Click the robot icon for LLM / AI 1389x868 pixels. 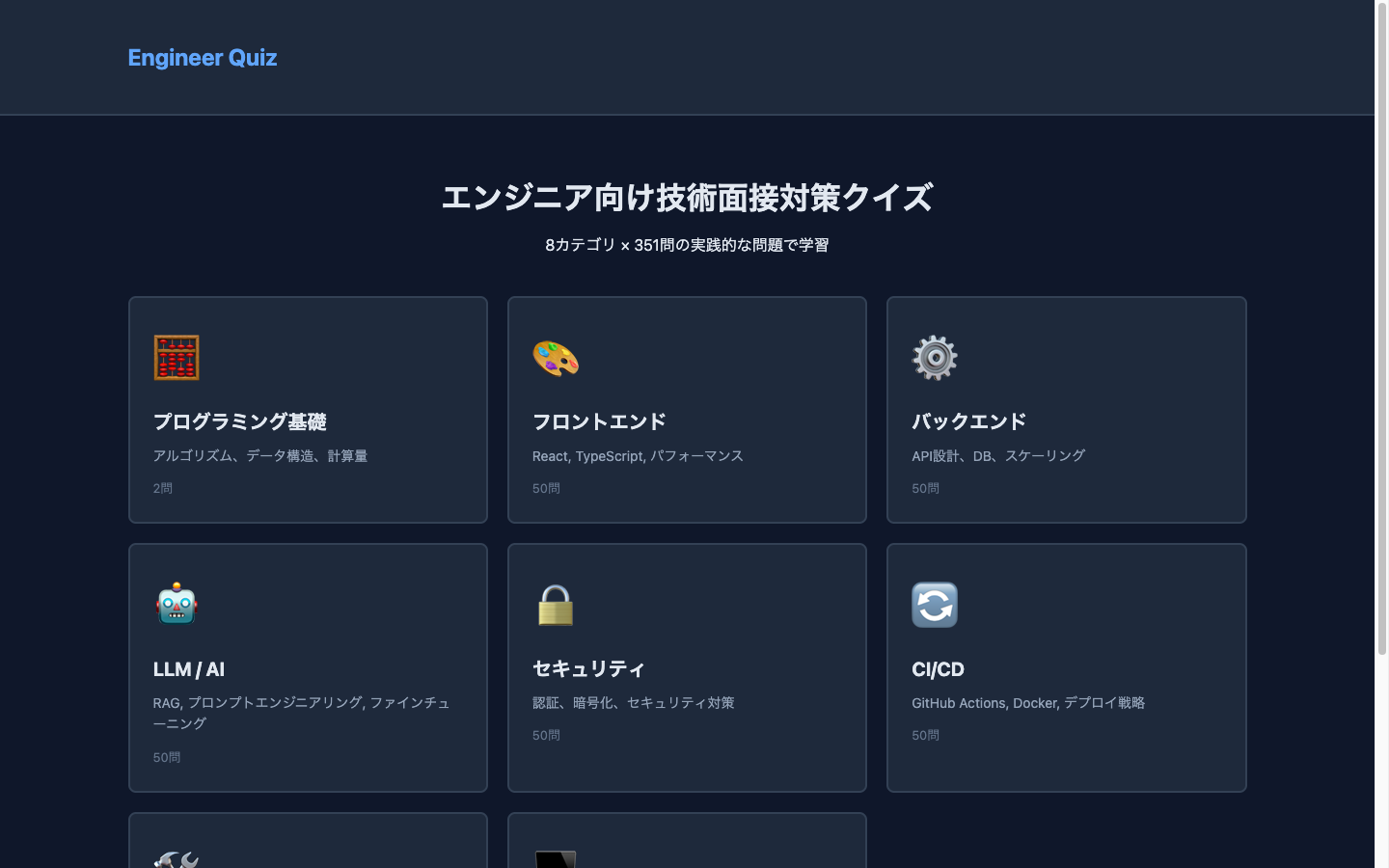coord(177,605)
